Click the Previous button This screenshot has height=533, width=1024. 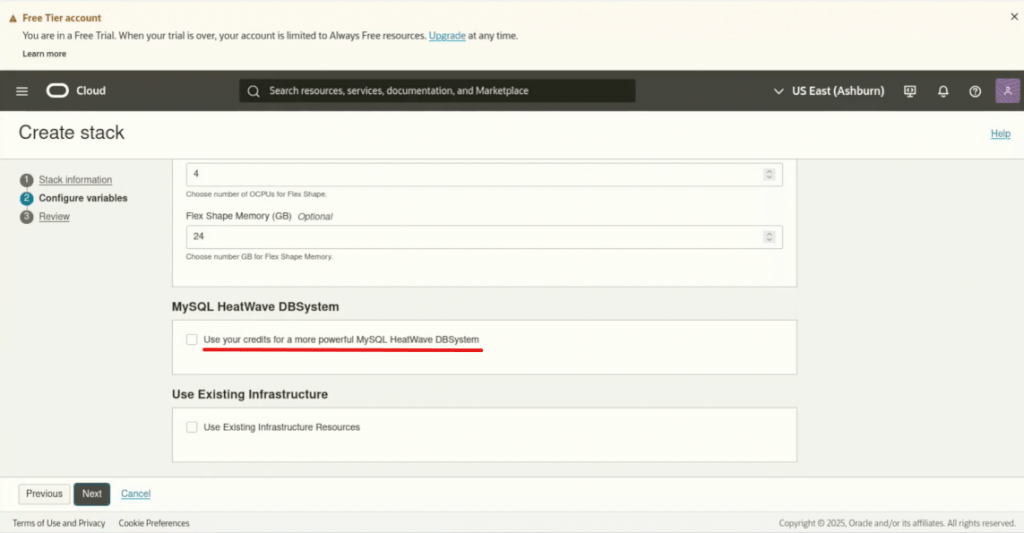tap(44, 494)
